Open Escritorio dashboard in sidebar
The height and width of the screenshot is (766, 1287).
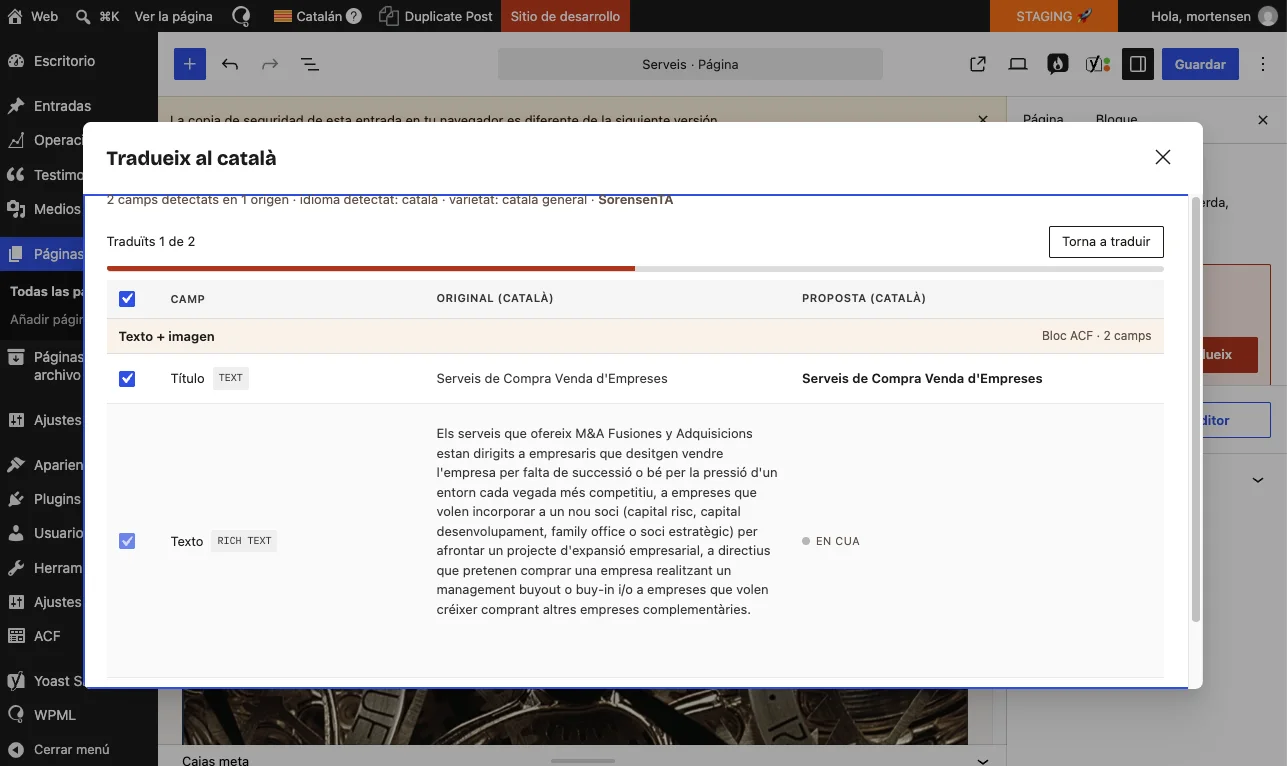pos(64,61)
